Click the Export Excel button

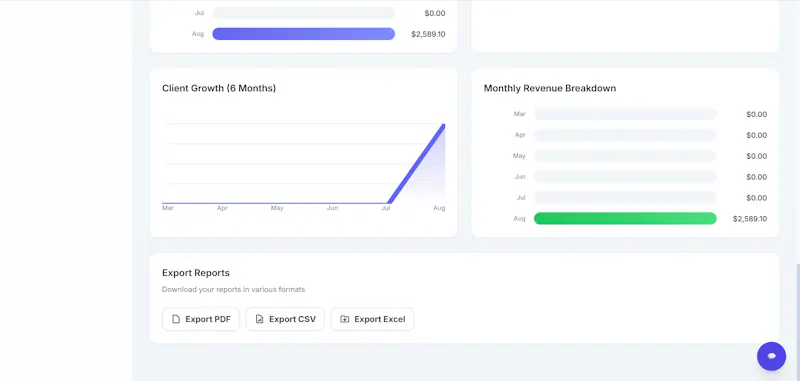click(x=372, y=319)
